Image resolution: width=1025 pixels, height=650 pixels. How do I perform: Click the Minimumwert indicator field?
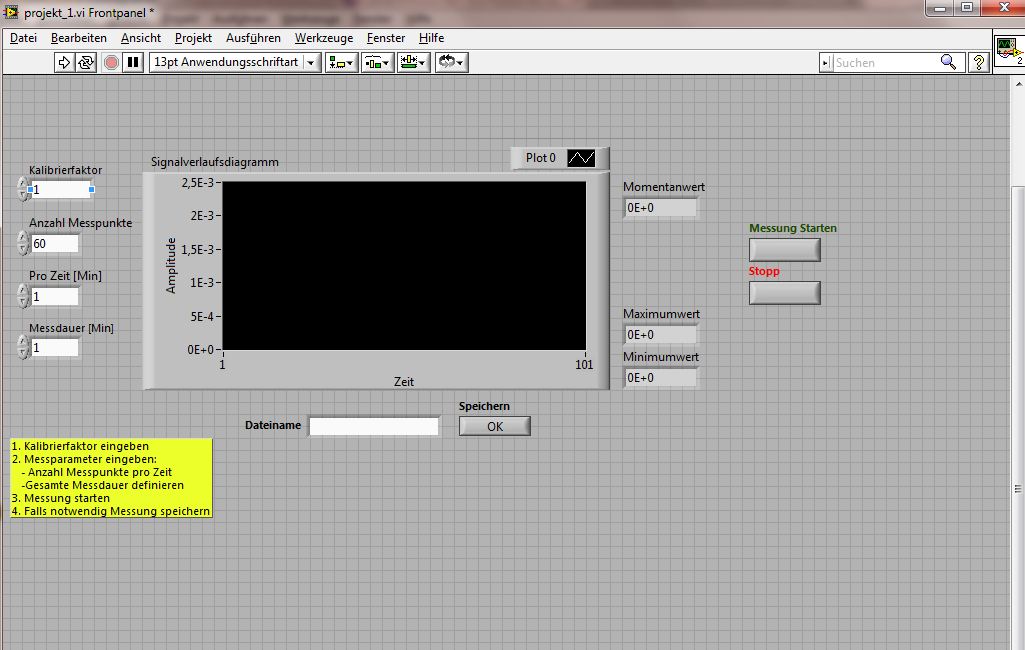[660, 378]
